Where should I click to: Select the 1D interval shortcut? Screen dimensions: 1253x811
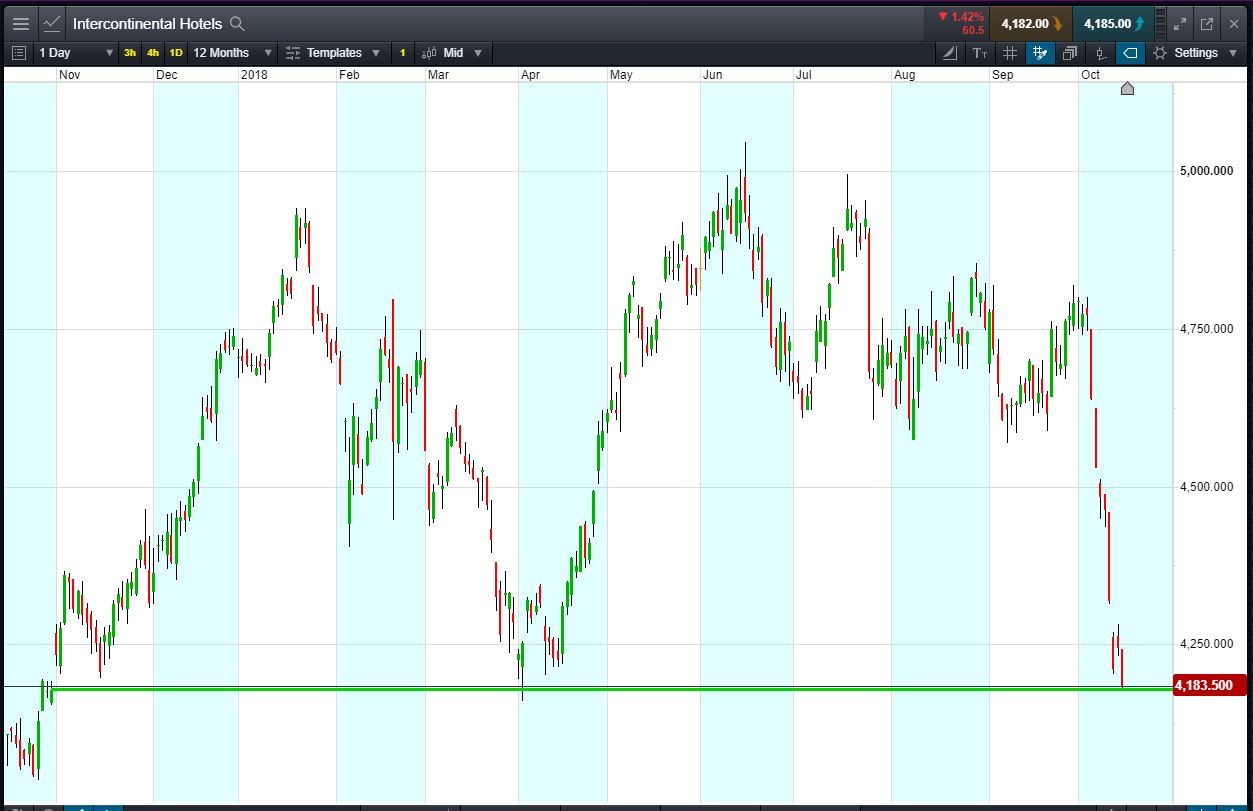(x=176, y=53)
